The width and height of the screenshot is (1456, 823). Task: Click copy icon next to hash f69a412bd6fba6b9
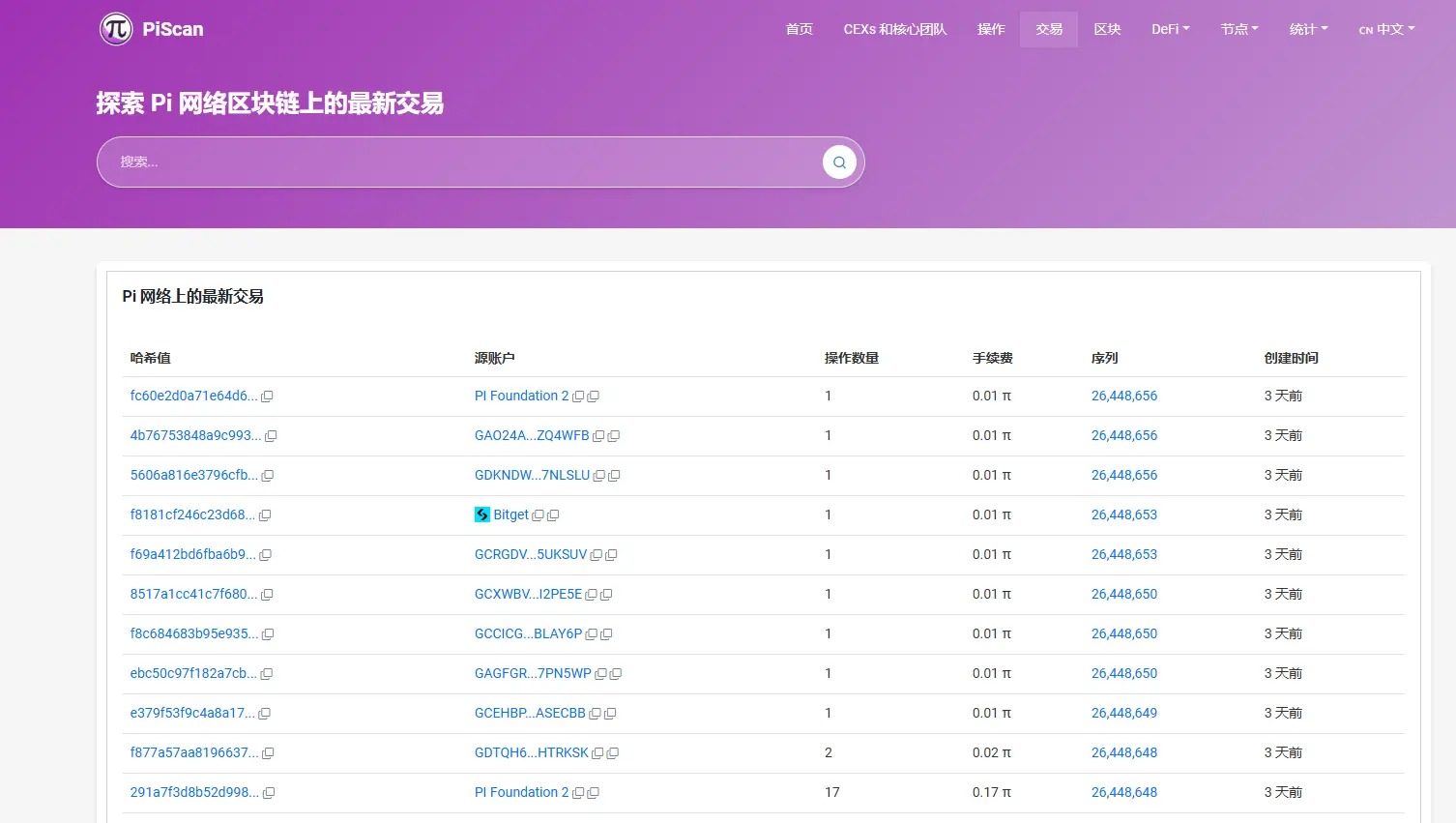pos(266,555)
